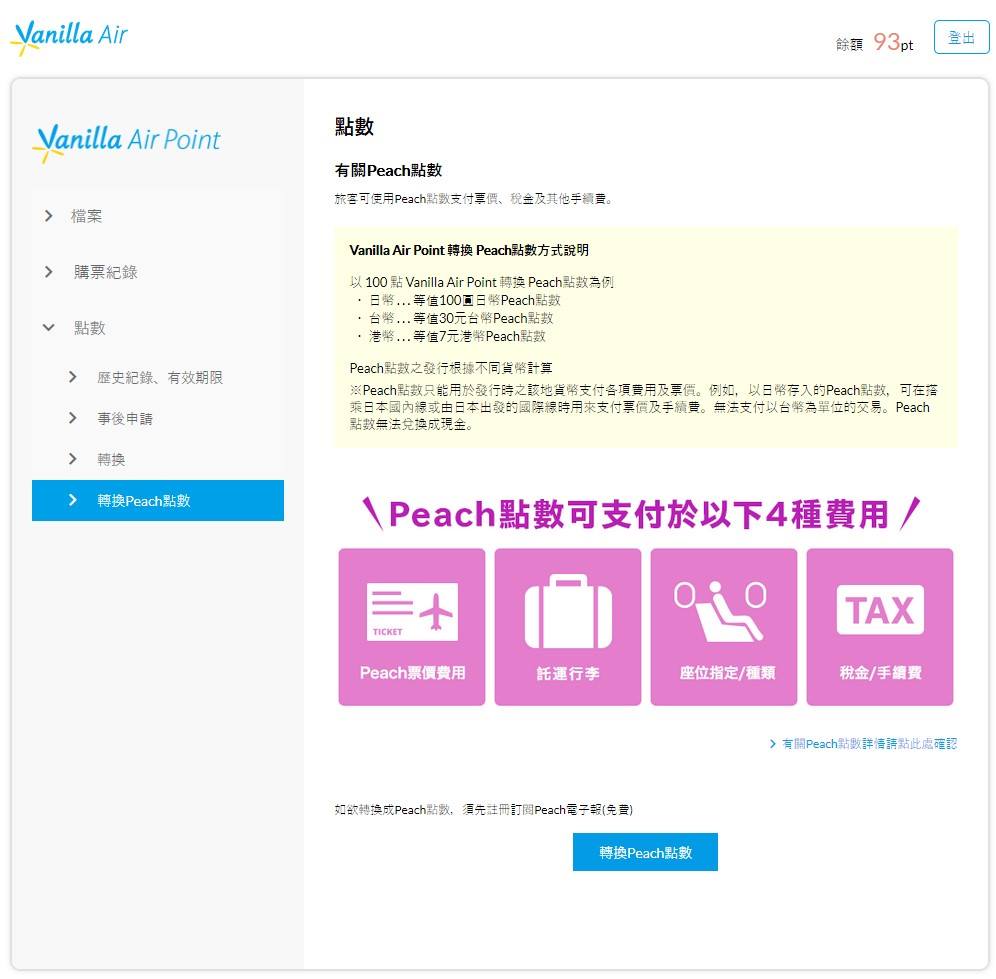Click the chevron beside 轉換
Image resolution: width=996 pixels, height=979 pixels.
72,459
